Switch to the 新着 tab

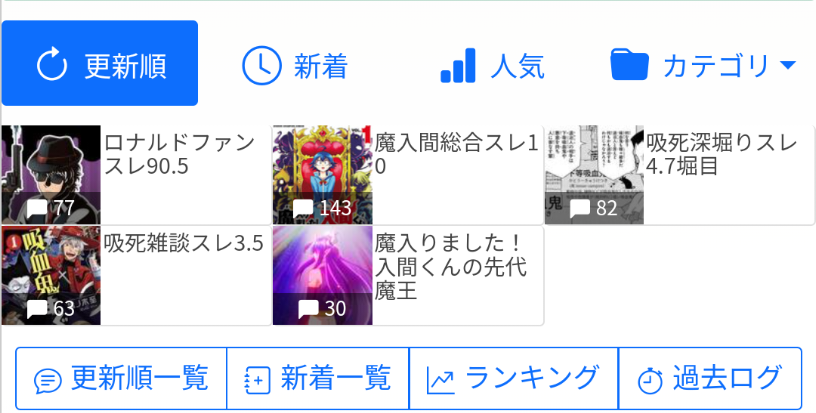[296, 66]
